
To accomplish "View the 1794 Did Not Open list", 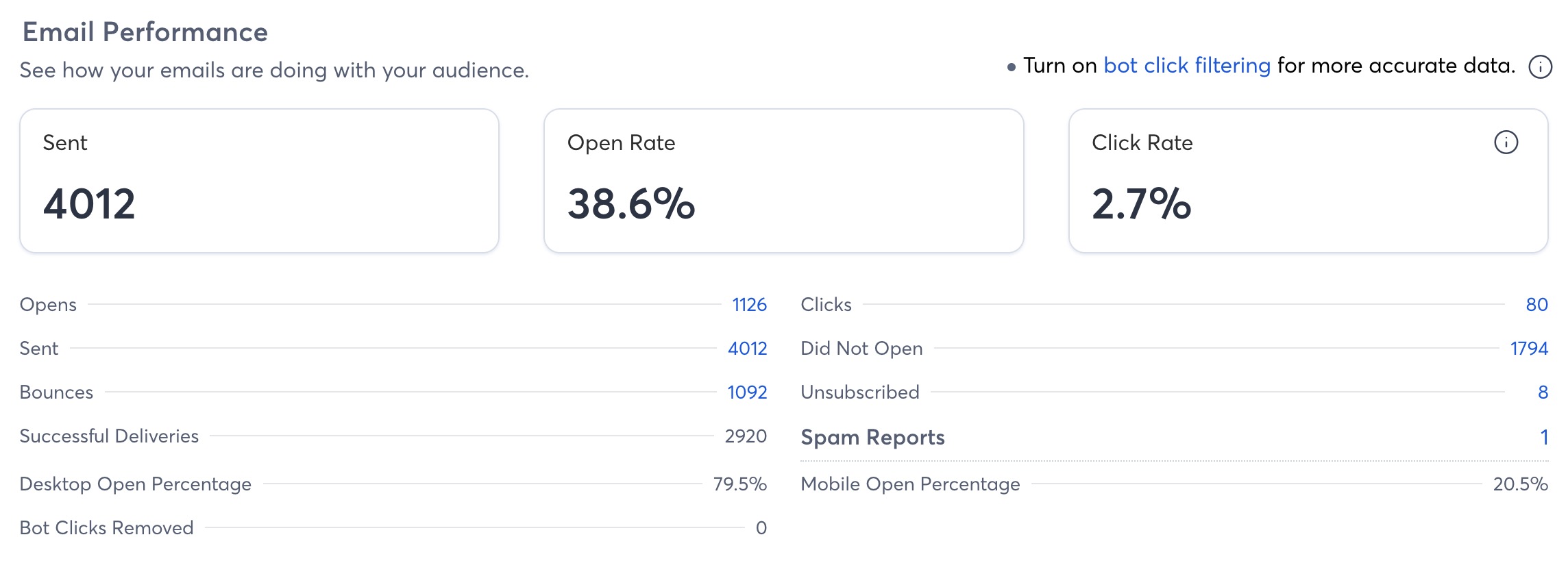I will tap(1529, 349).
